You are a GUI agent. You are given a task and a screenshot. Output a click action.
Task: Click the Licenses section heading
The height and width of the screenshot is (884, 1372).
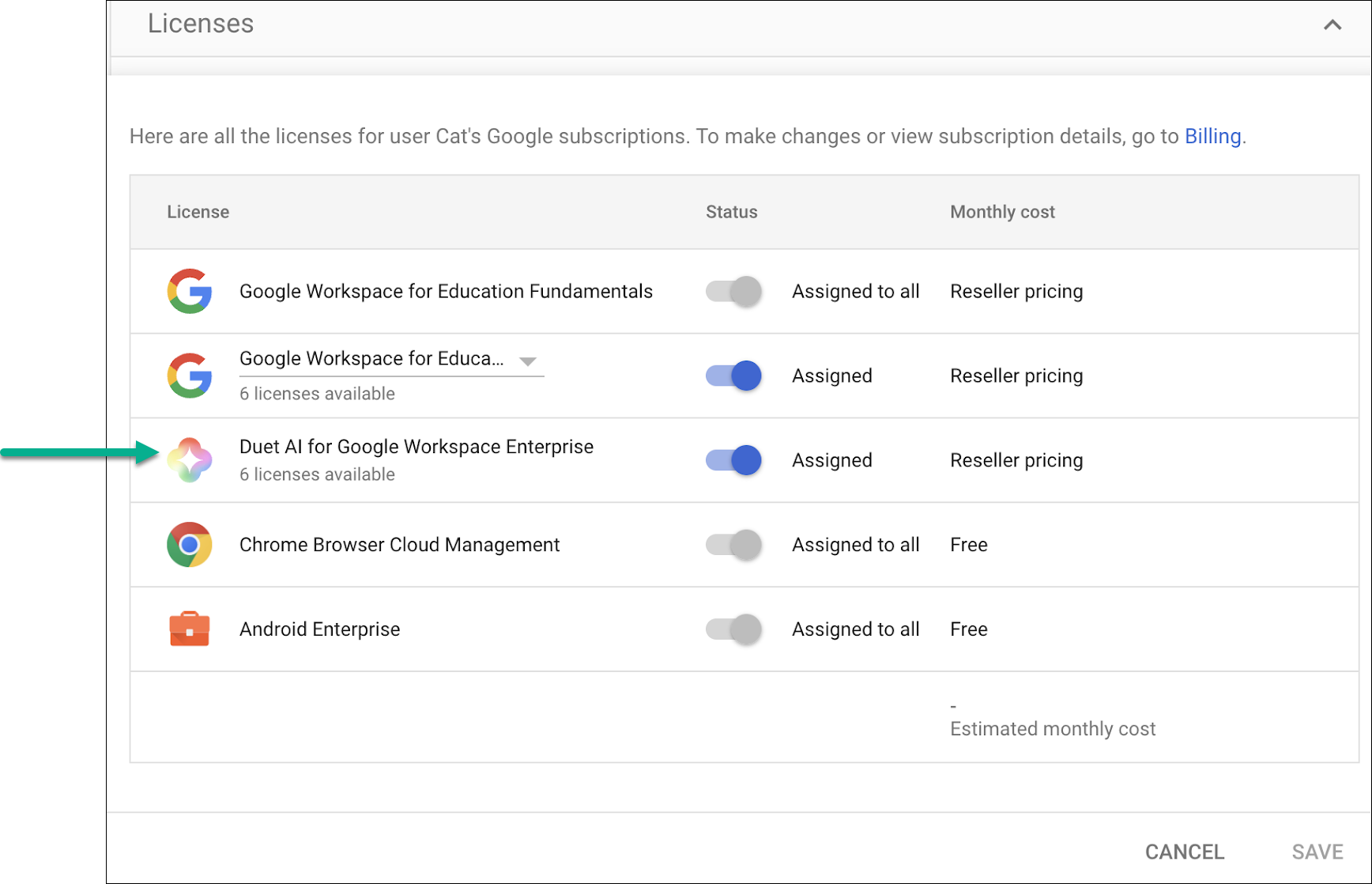[x=201, y=24]
